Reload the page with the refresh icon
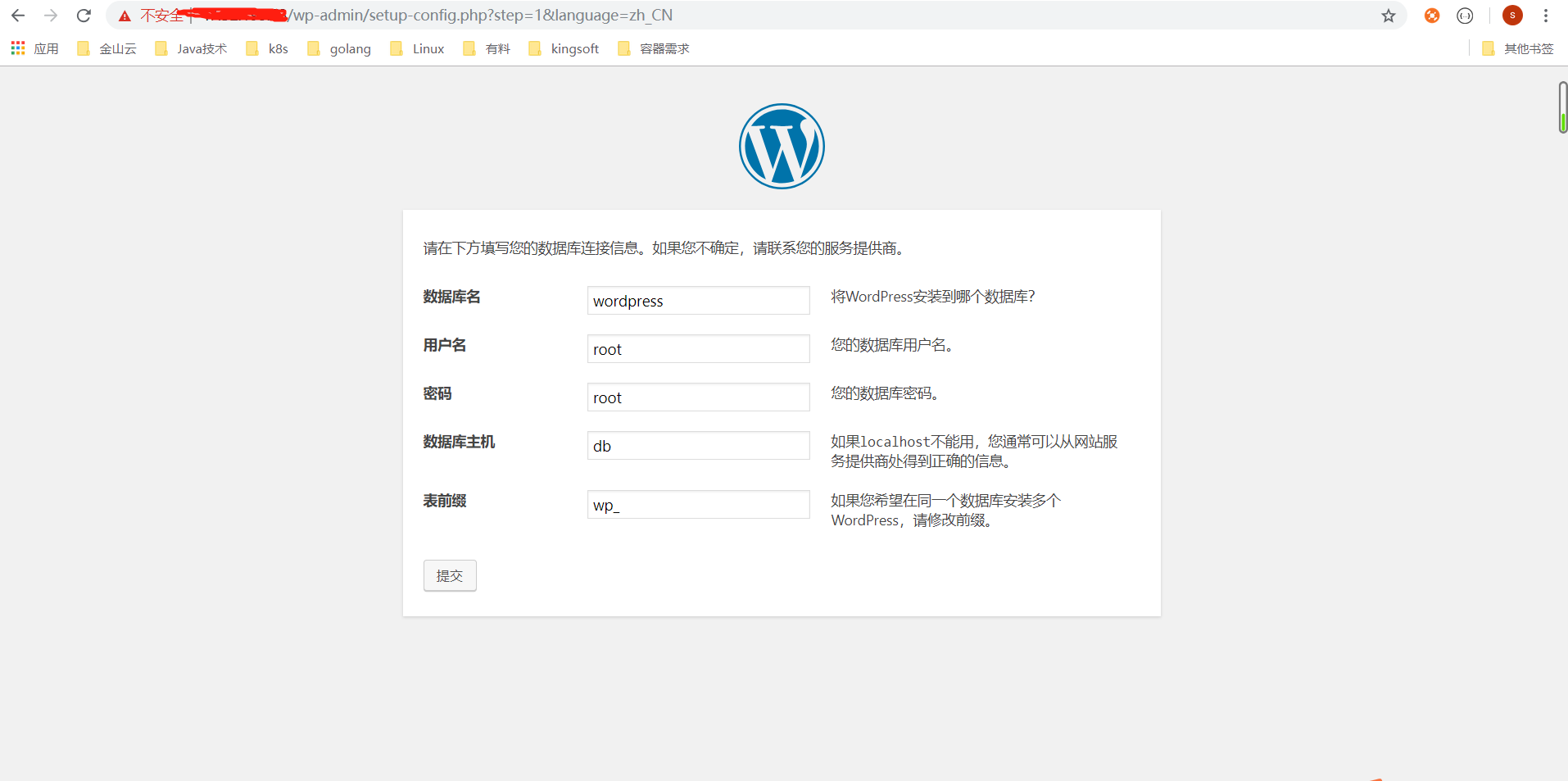This screenshot has height=781, width=1568. pos(84,16)
